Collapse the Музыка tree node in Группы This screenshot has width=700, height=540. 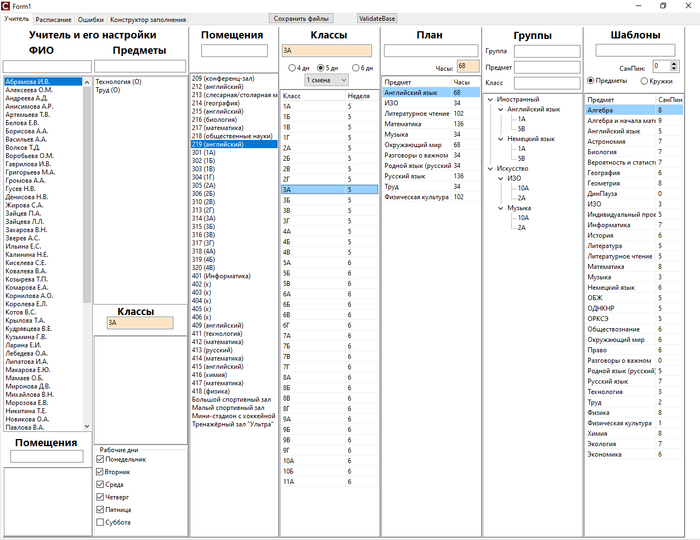click(x=500, y=208)
